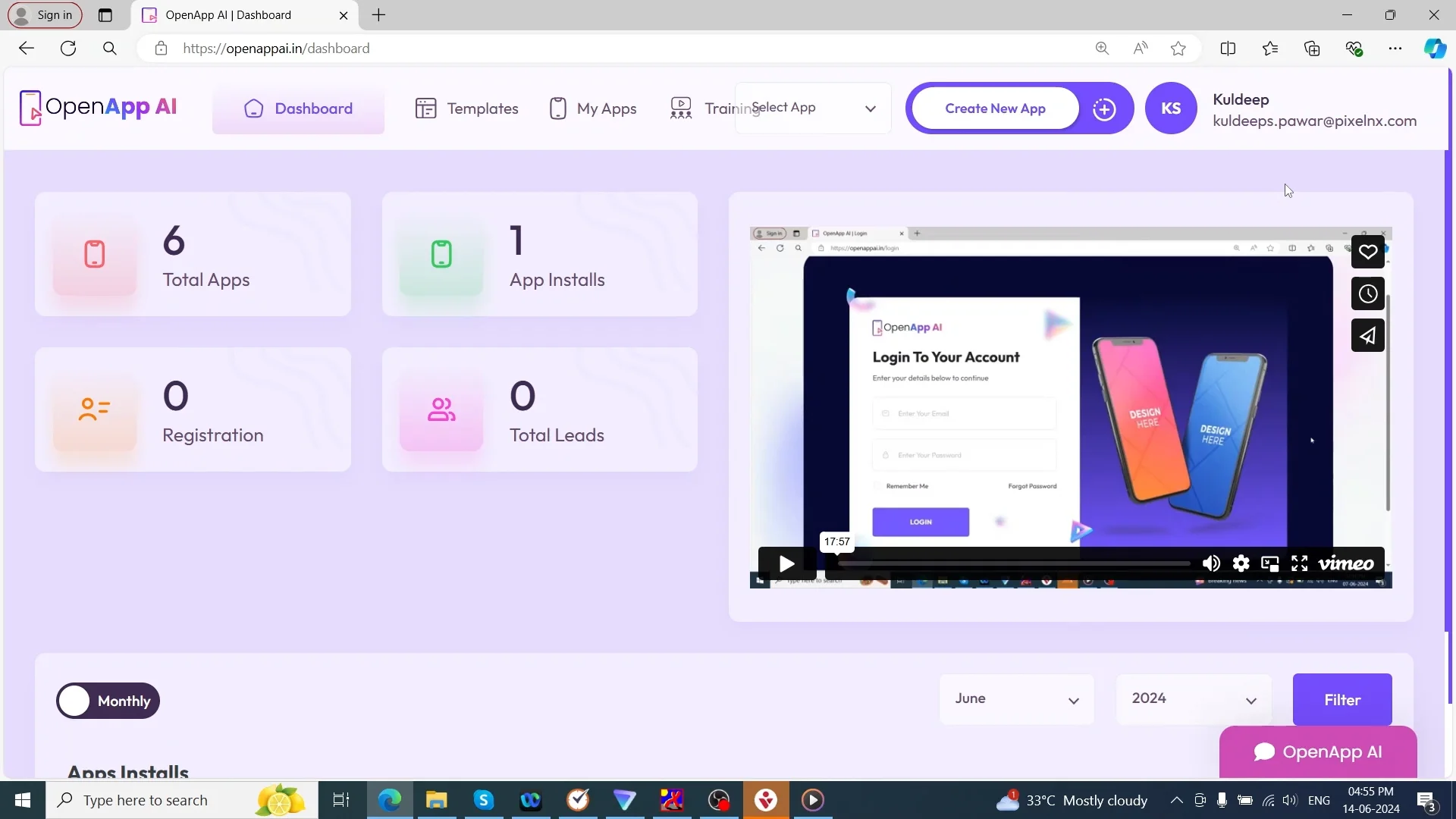Toggle the Monthly switch
This screenshot has width=1456, height=819.
click(108, 701)
